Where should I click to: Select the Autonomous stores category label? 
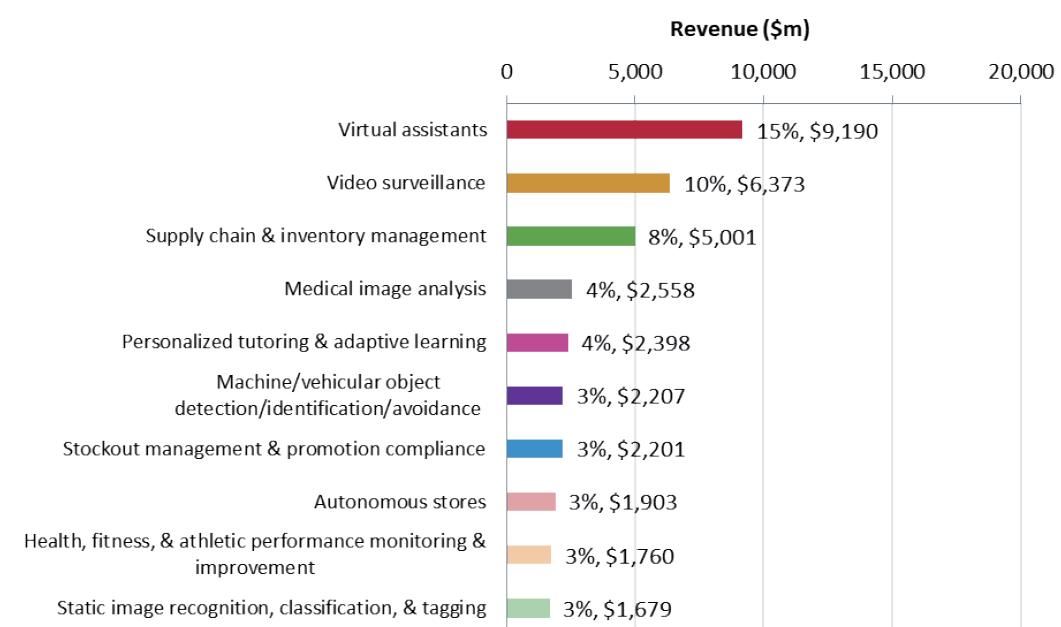point(400,502)
